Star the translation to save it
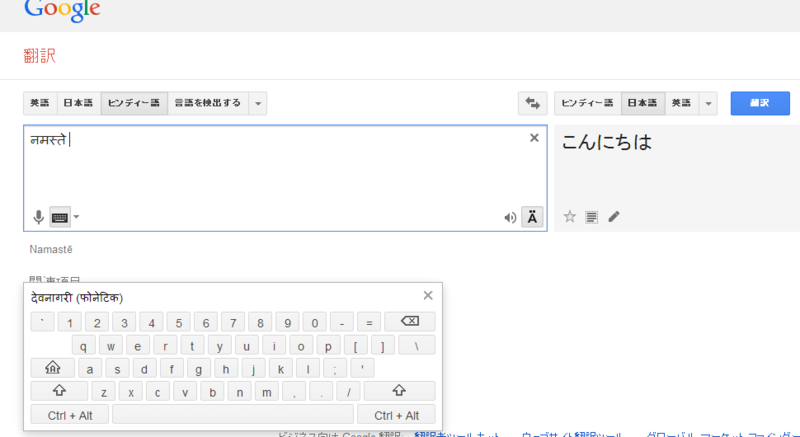The image size is (800, 437). (x=570, y=217)
